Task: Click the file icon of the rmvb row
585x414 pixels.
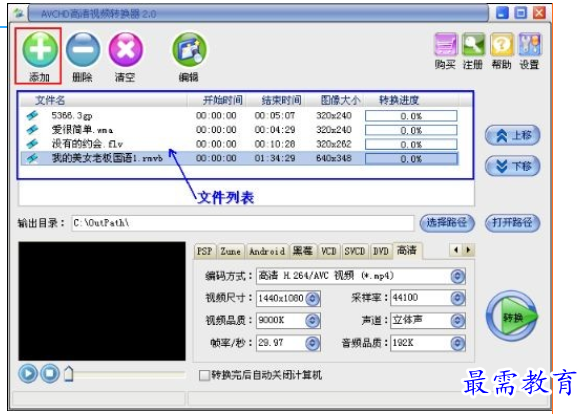Action: [32, 159]
